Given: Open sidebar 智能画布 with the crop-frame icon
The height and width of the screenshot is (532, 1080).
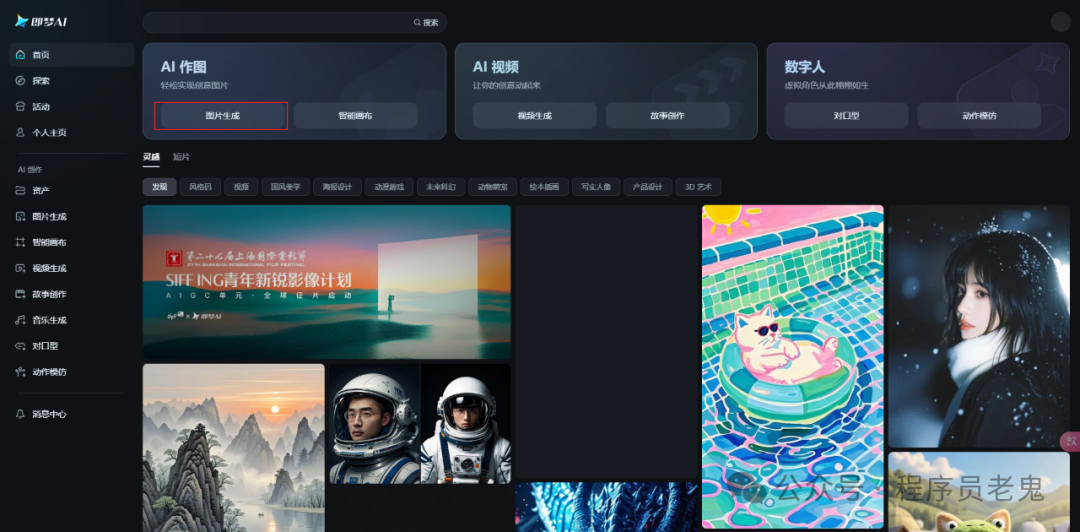Looking at the screenshot, I should pos(21,243).
